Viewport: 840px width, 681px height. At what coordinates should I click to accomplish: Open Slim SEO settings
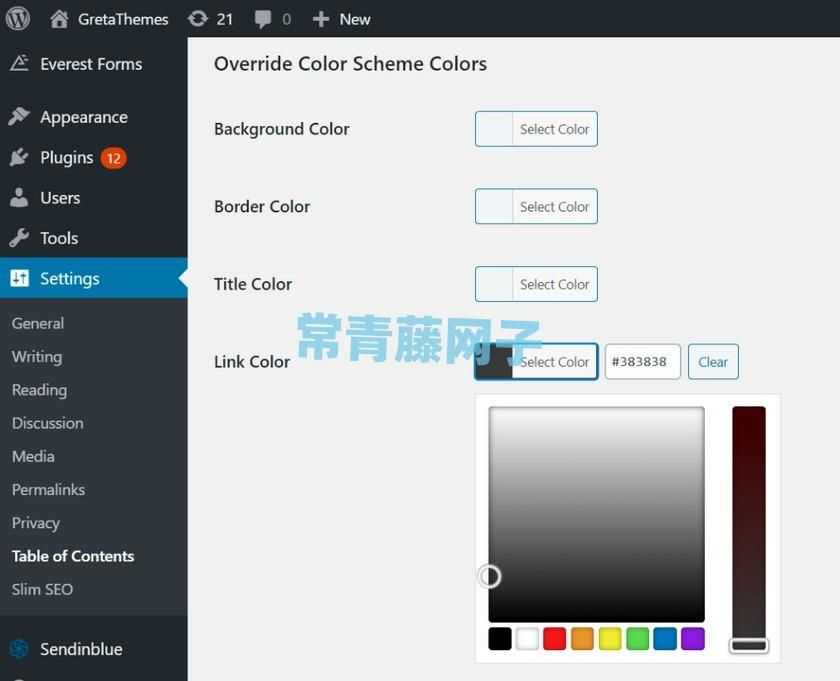click(42, 589)
